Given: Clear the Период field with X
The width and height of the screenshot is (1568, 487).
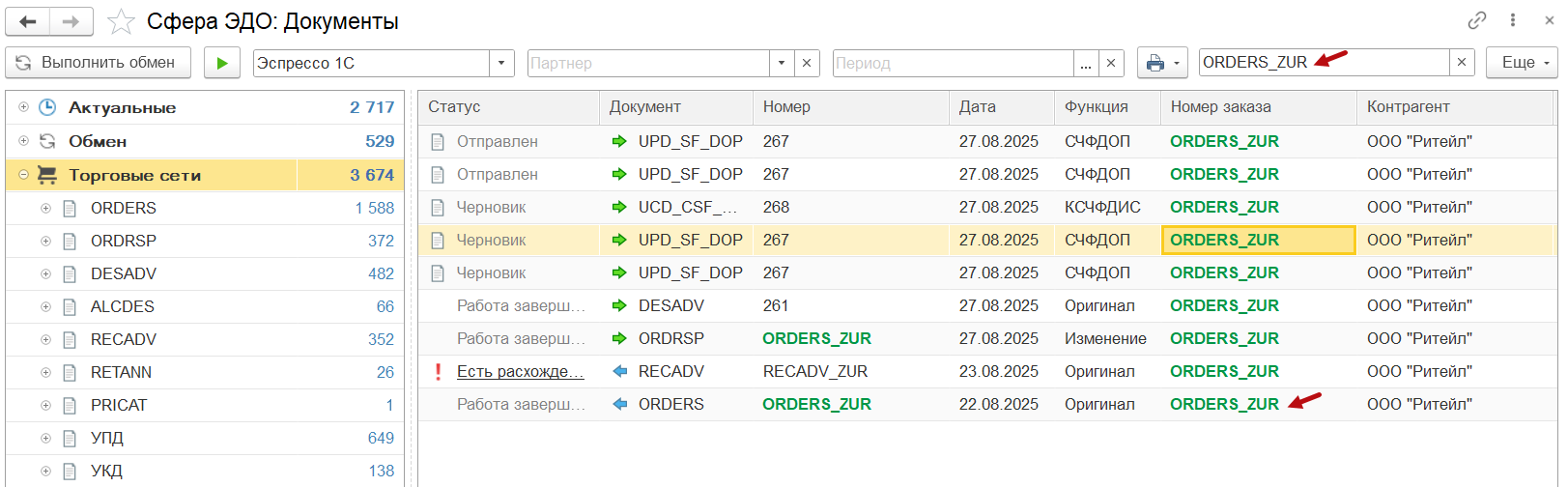Looking at the screenshot, I should [1111, 63].
